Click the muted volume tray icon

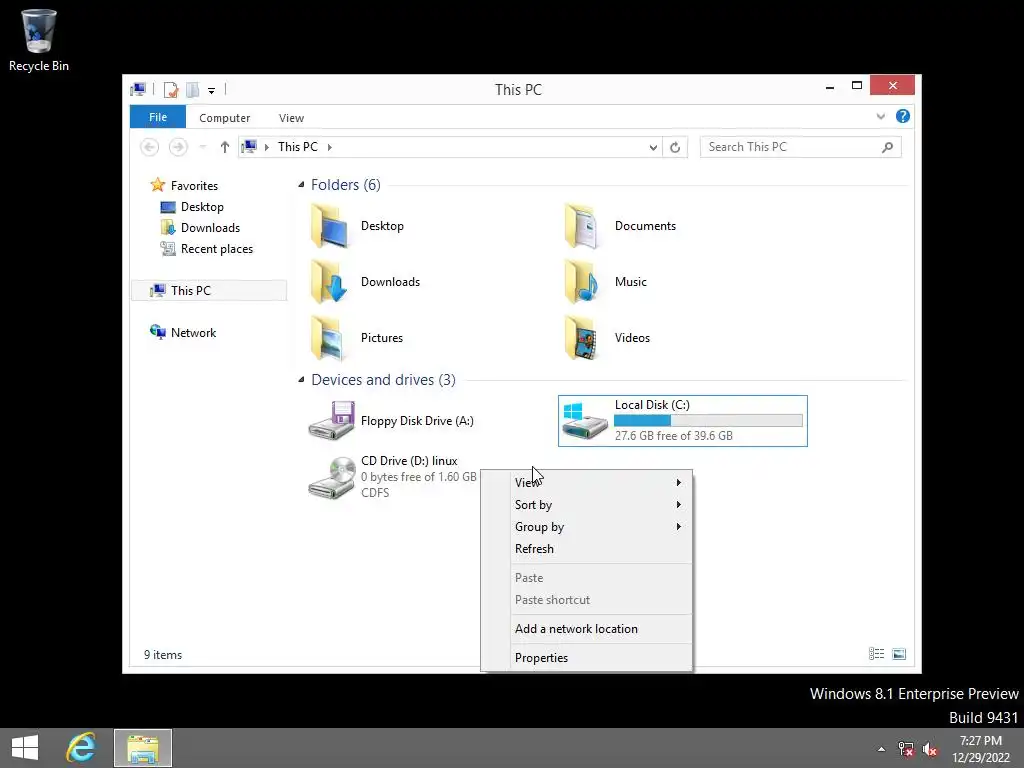pyautogui.click(x=929, y=749)
